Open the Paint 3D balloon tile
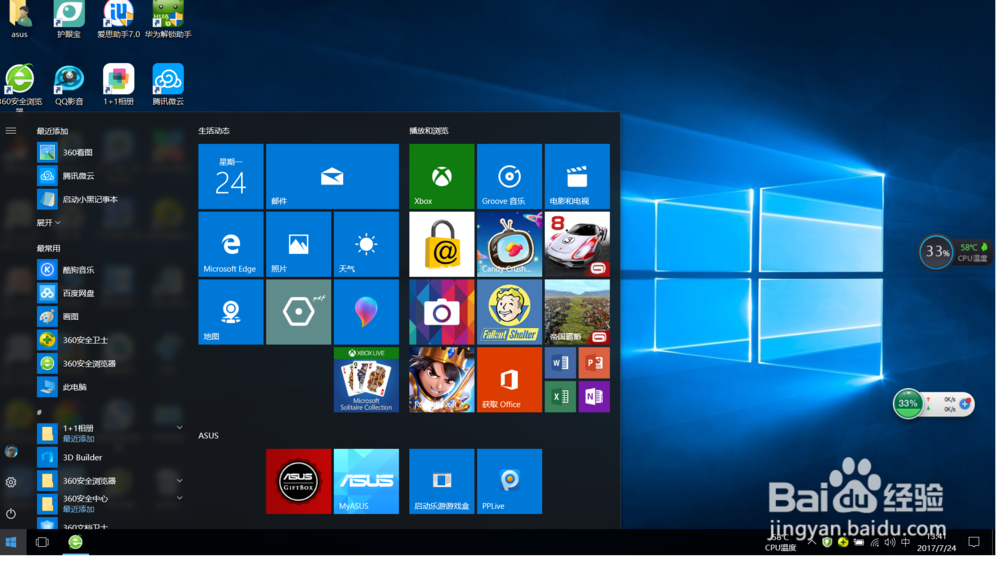Image resolution: width=1000 pixels, height=563 pixels. pyautogui.click(x=367, y=313)
